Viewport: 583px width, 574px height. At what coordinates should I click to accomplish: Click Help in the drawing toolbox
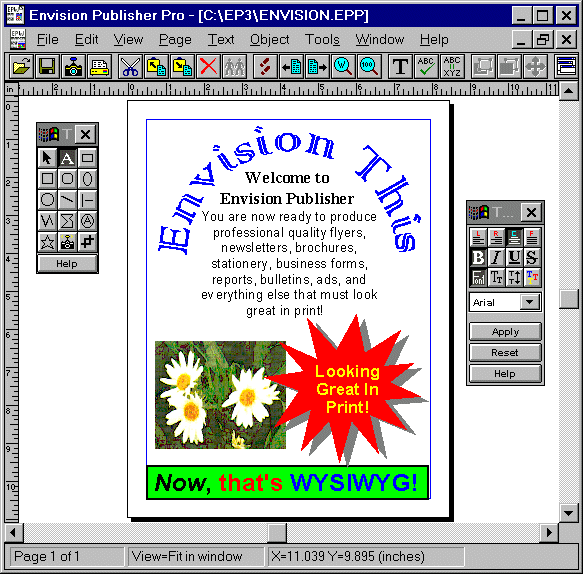pyautogui.click(x=67, y=264)
